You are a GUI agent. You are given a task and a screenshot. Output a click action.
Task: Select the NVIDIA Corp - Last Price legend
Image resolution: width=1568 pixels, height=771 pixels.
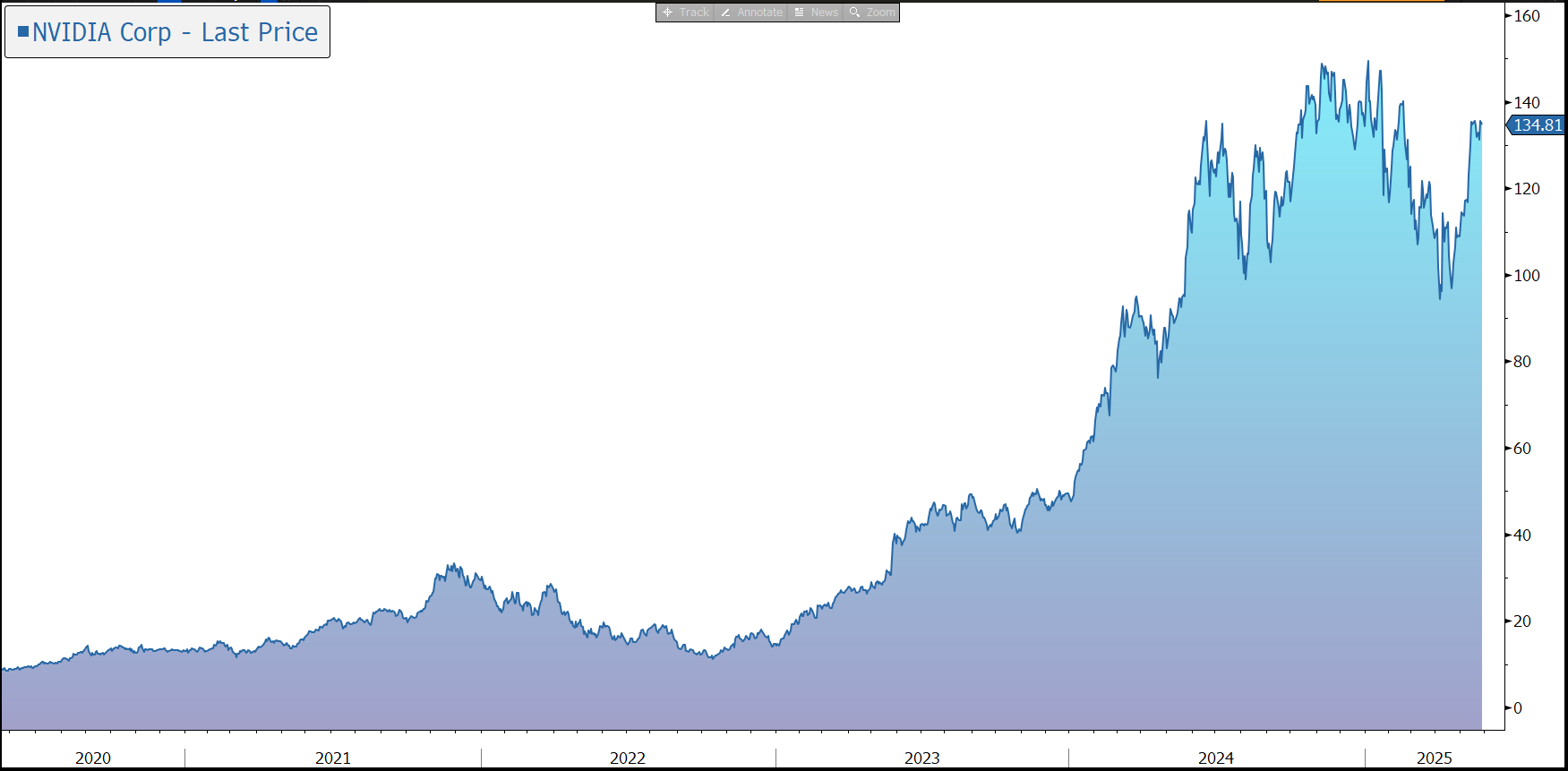[x=167, y=32]
